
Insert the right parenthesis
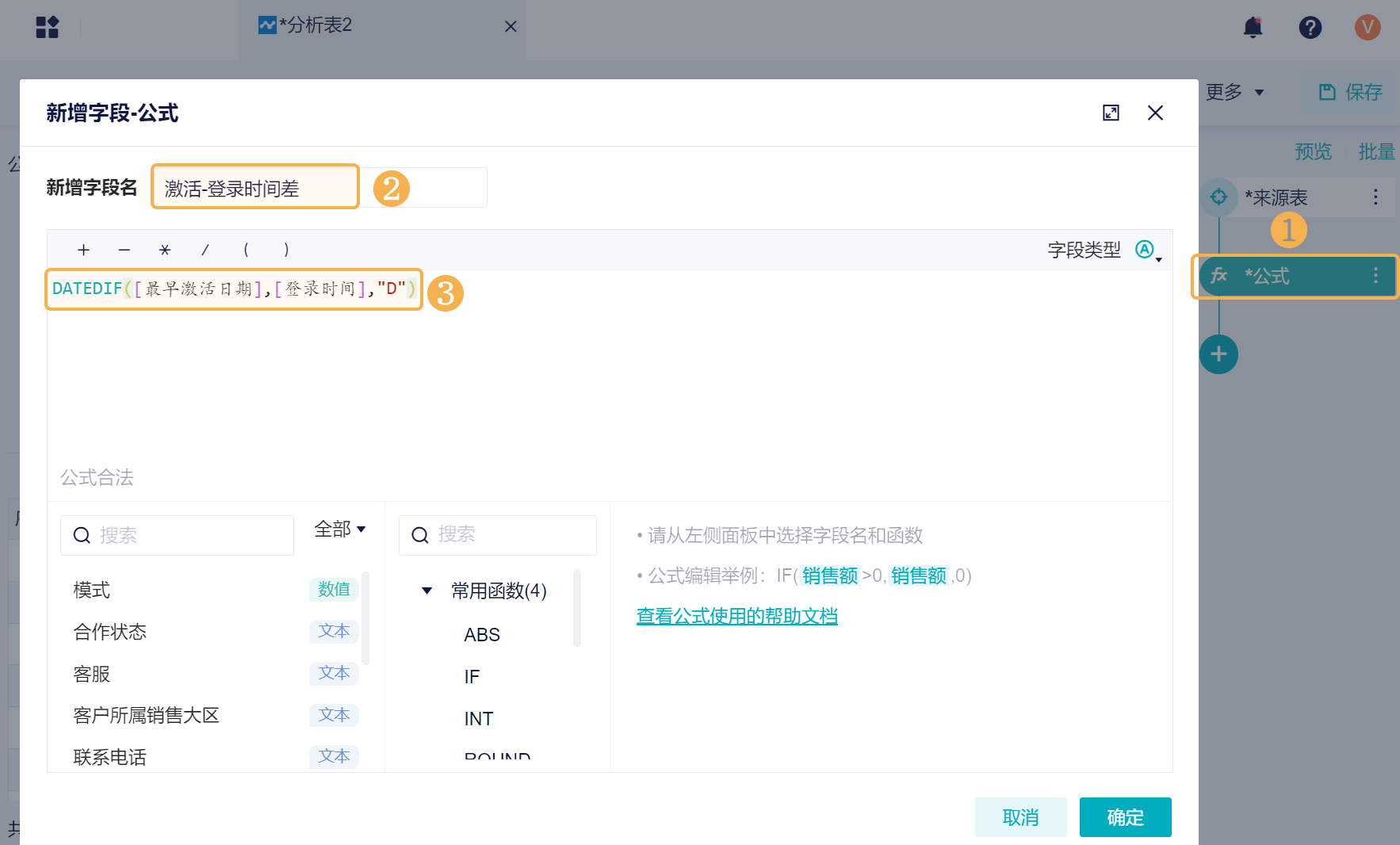(286, 250)
